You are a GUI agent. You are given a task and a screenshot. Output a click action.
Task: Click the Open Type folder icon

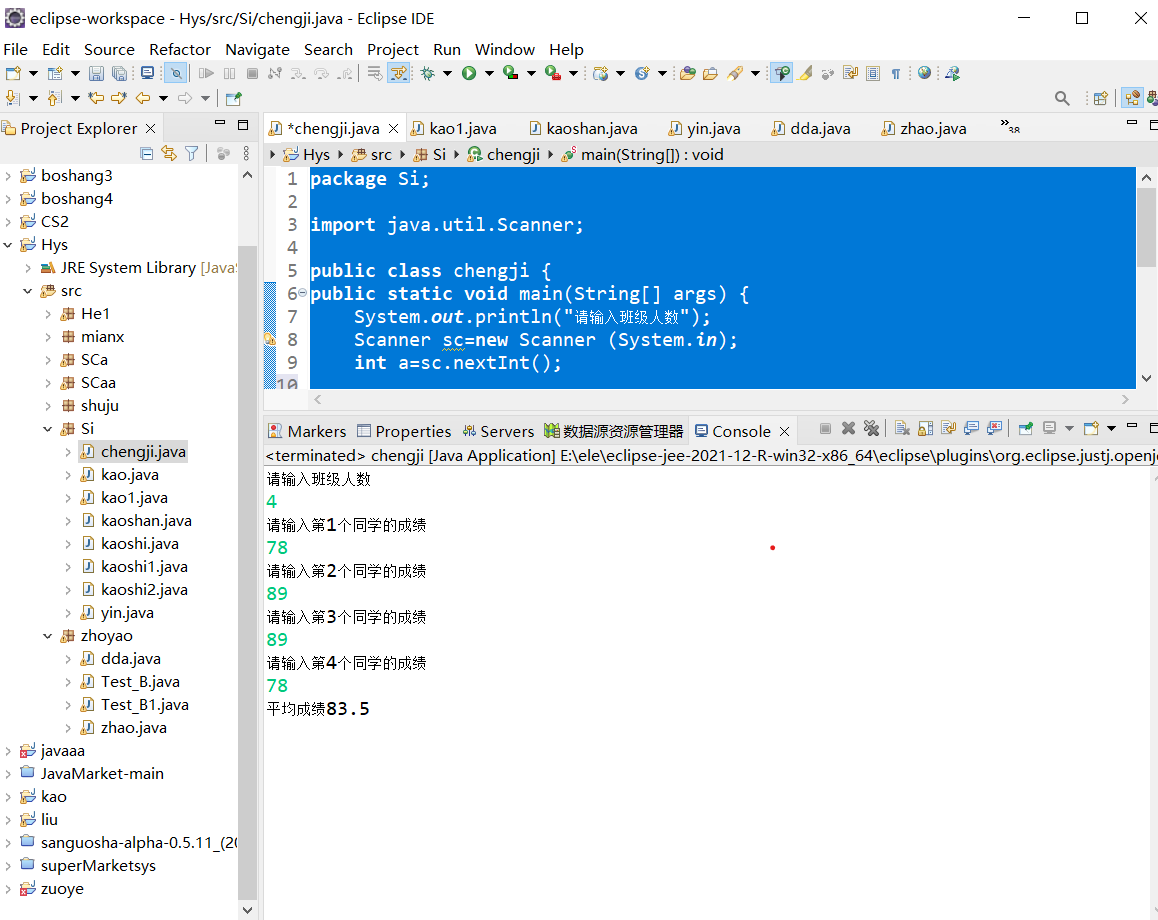688,73
